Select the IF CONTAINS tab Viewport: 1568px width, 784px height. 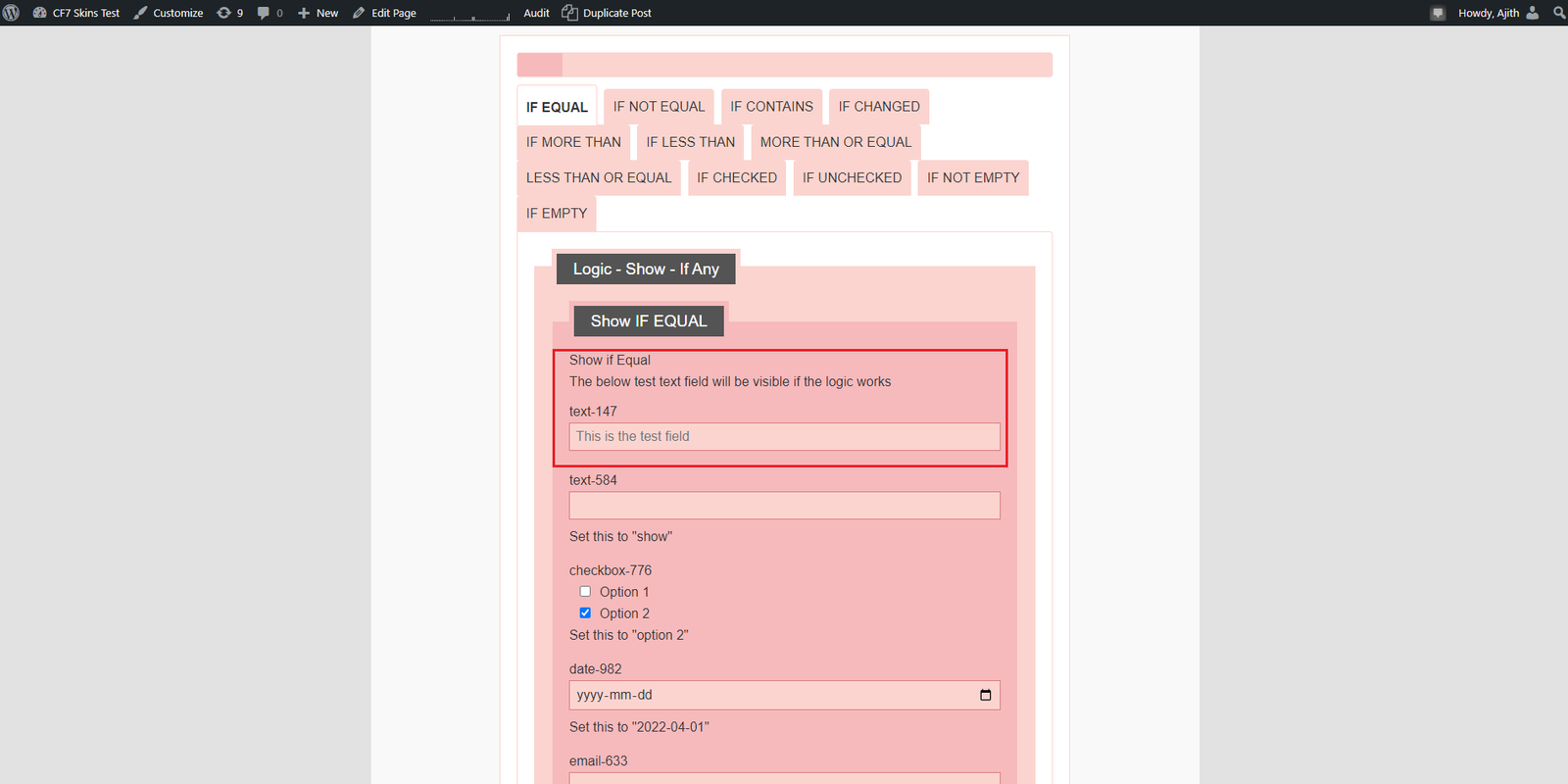click(771, 107)
